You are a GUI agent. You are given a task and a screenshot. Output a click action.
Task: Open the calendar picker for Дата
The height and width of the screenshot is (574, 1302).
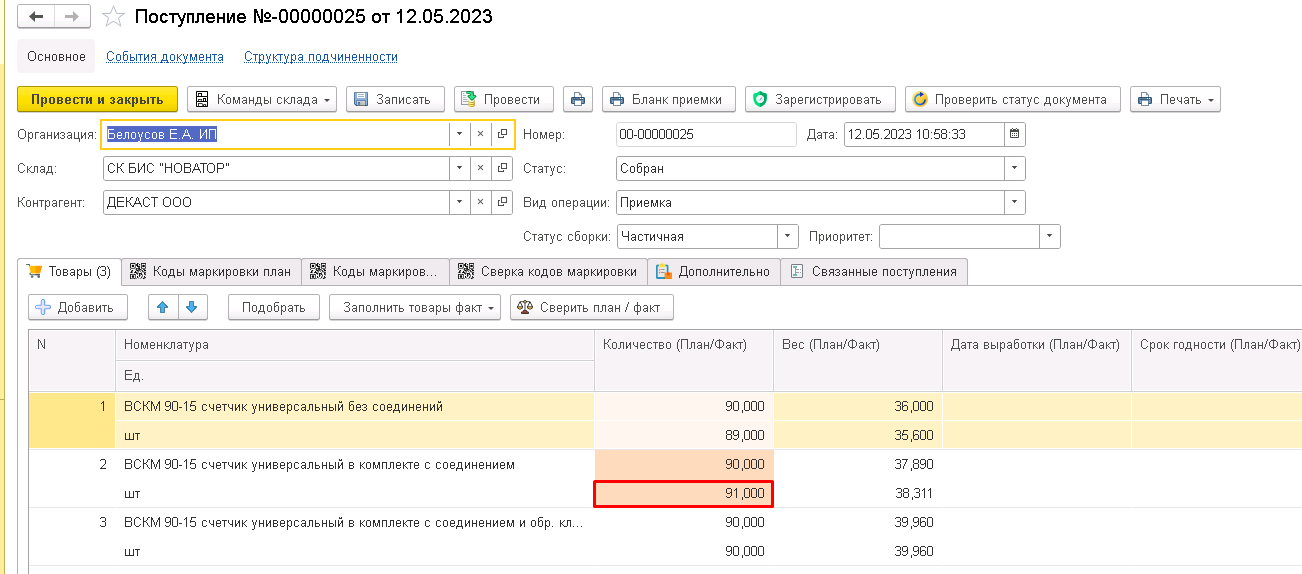tap(1014, 134)
